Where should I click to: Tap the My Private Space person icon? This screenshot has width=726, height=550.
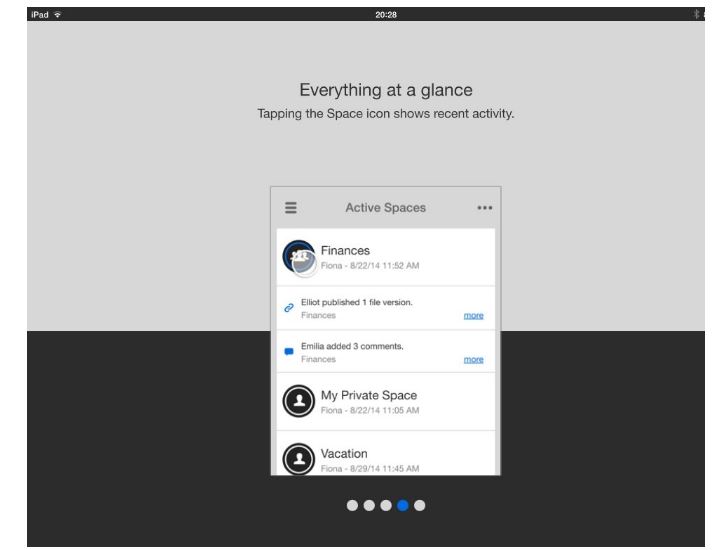point(299,401)
